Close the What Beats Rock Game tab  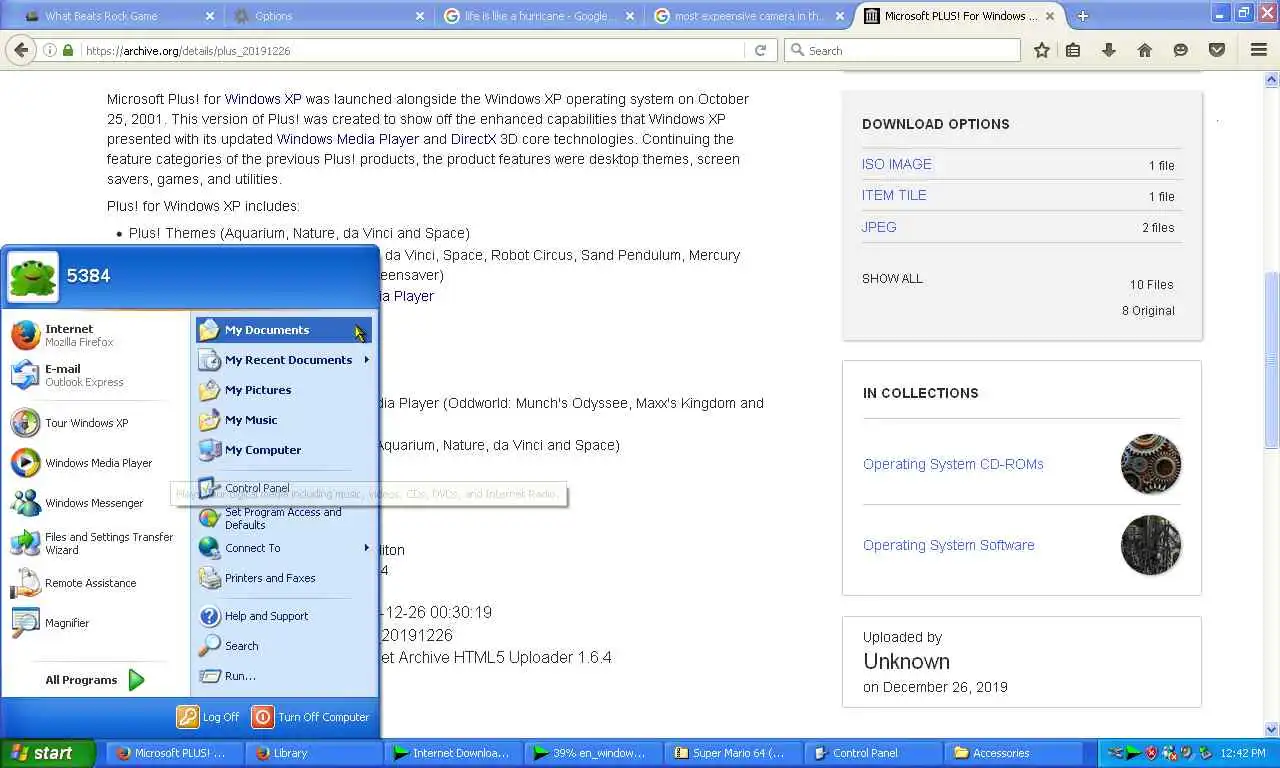click(x=210, y=16)
